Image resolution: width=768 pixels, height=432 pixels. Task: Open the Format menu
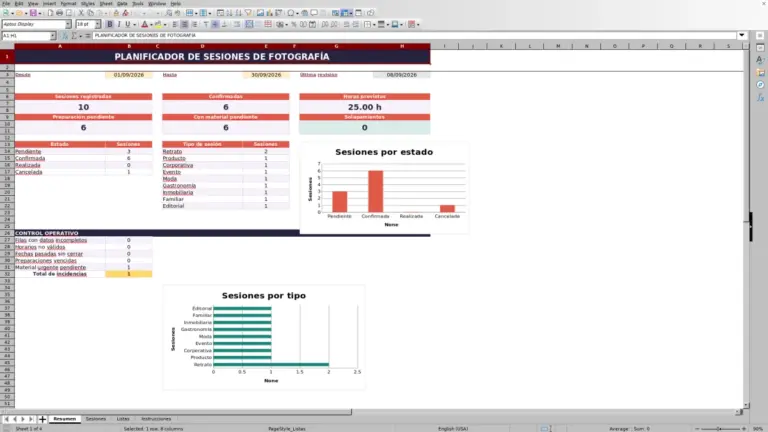coord(68,3)
